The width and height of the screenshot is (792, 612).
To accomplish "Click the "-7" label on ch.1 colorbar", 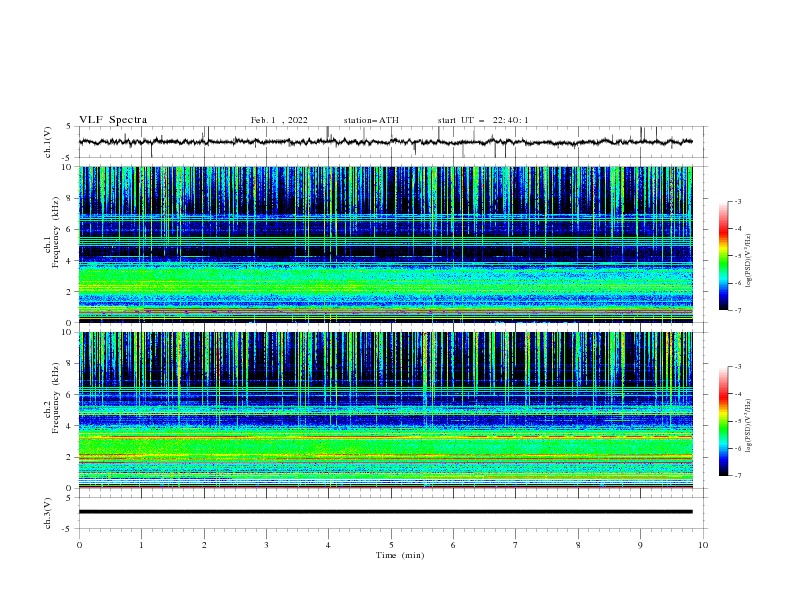I will tap(737, 310).
